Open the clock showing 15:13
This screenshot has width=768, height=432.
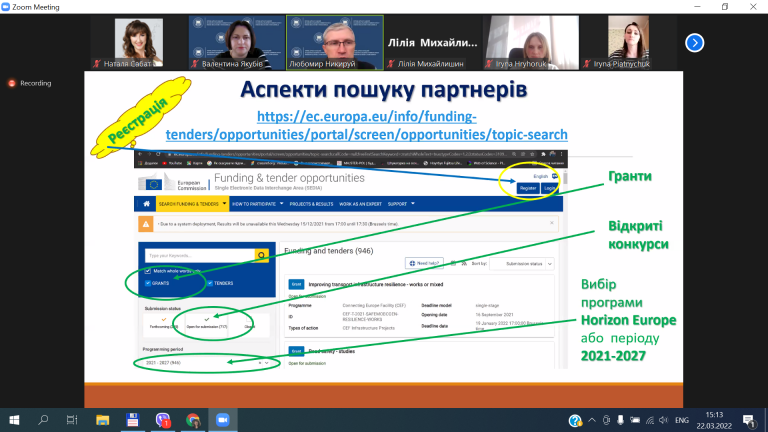tap(714, 420)
